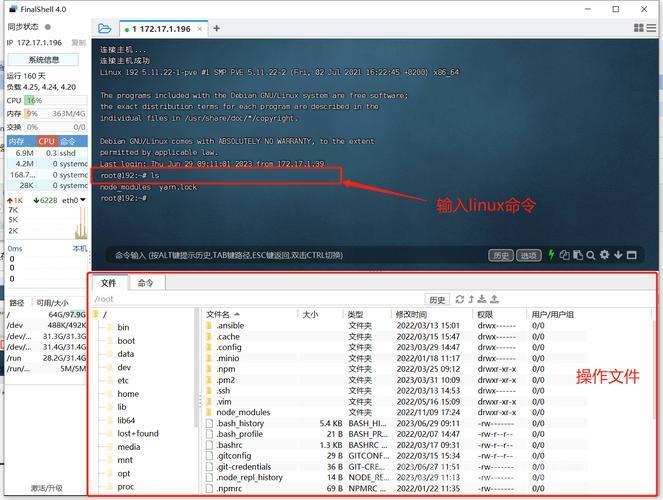The image size is (663, 500).
Task: Click the CPU 16% usage bar
Action: click(x=55, y=101)
